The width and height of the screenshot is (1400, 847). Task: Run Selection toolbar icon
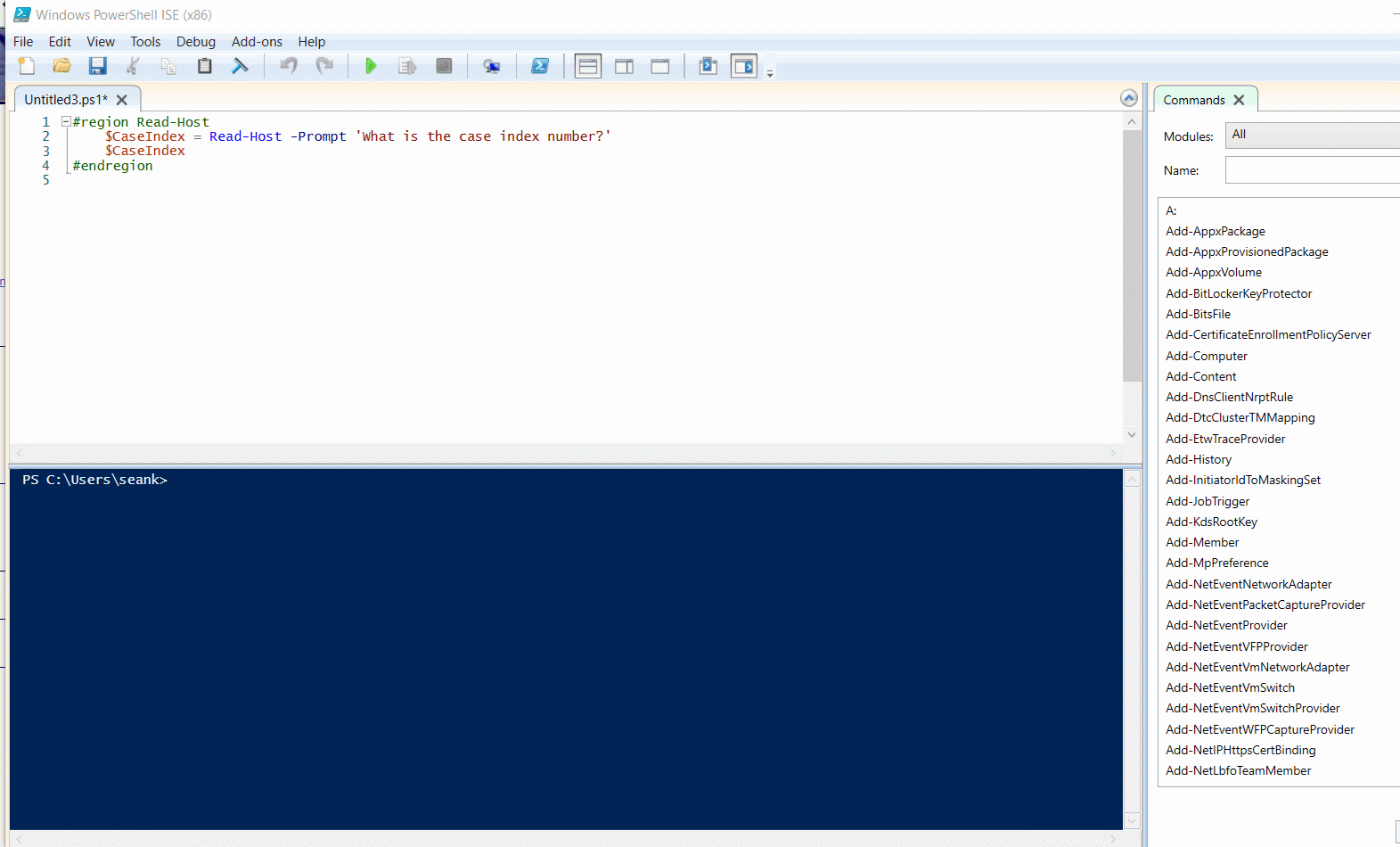(x=407, y=66)
